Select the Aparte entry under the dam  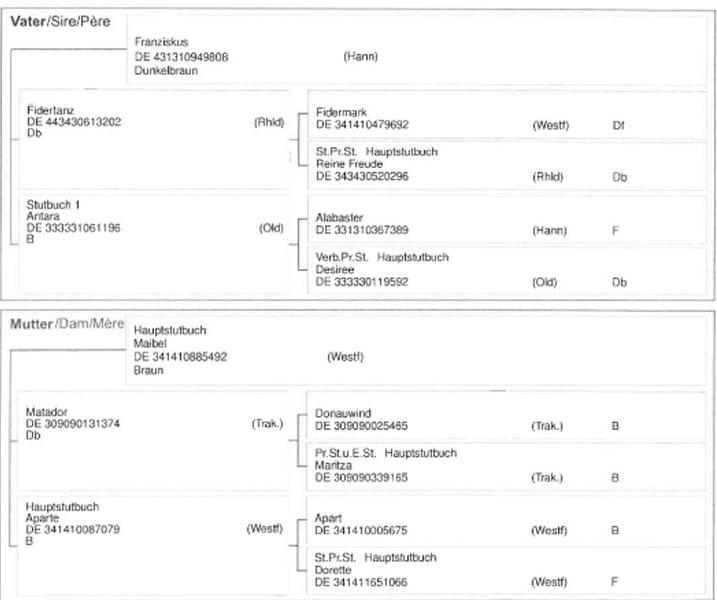42,517
